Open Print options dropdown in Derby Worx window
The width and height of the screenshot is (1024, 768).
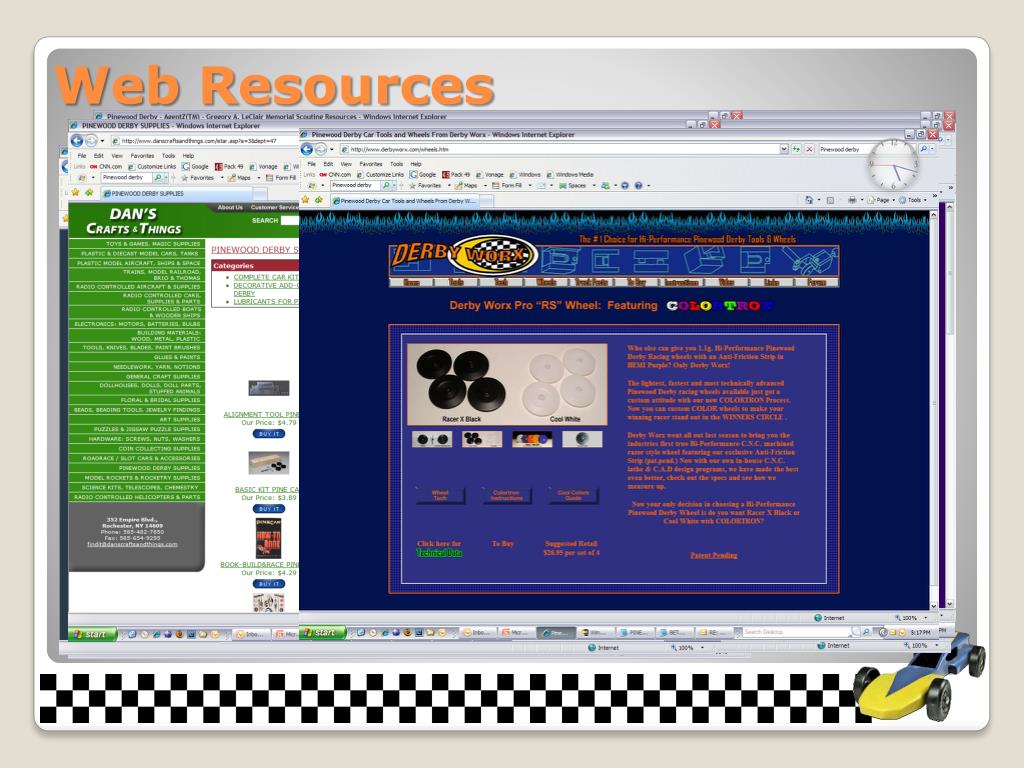pyautogui.click(x=861, y=200)
